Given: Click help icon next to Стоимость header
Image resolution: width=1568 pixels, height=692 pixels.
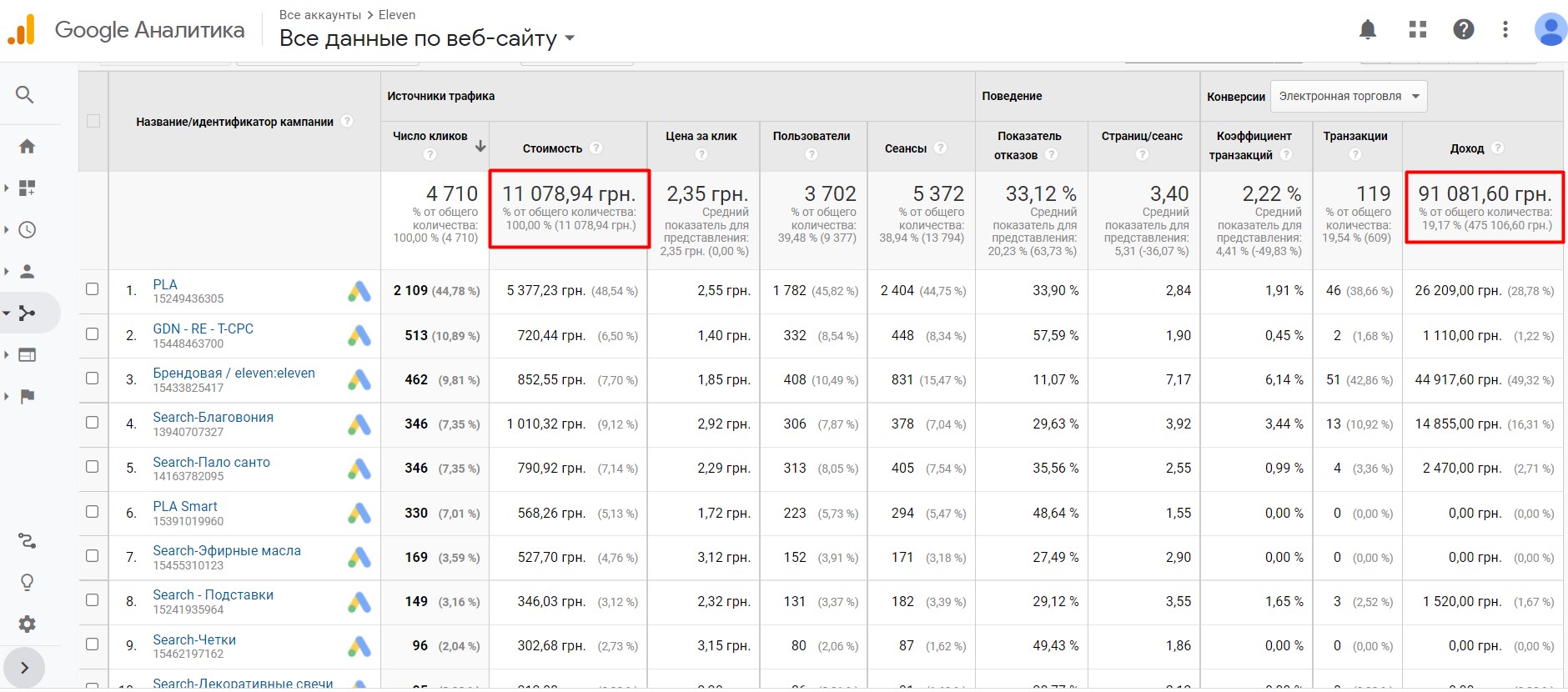Looking at the screenshot, I should pyautogui.click(x=596, y=148).
